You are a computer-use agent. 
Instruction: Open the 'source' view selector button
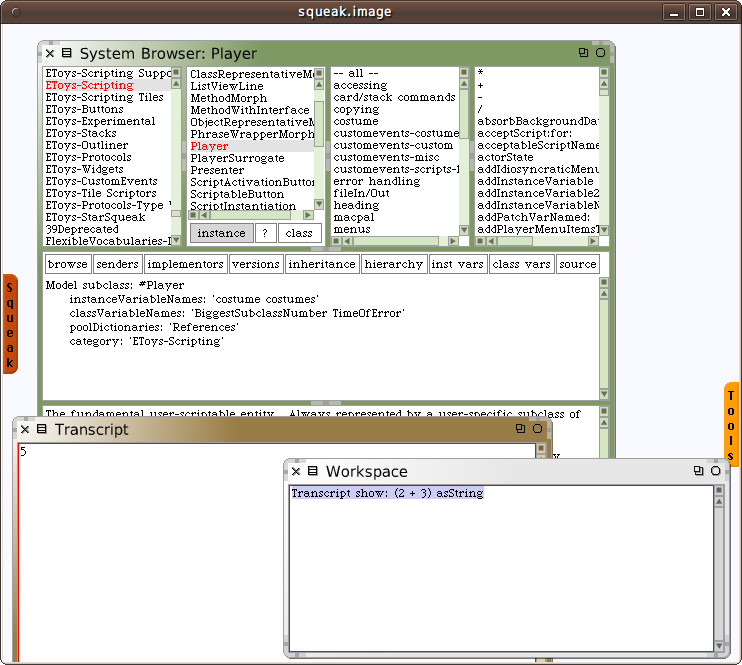click(577, 264)
